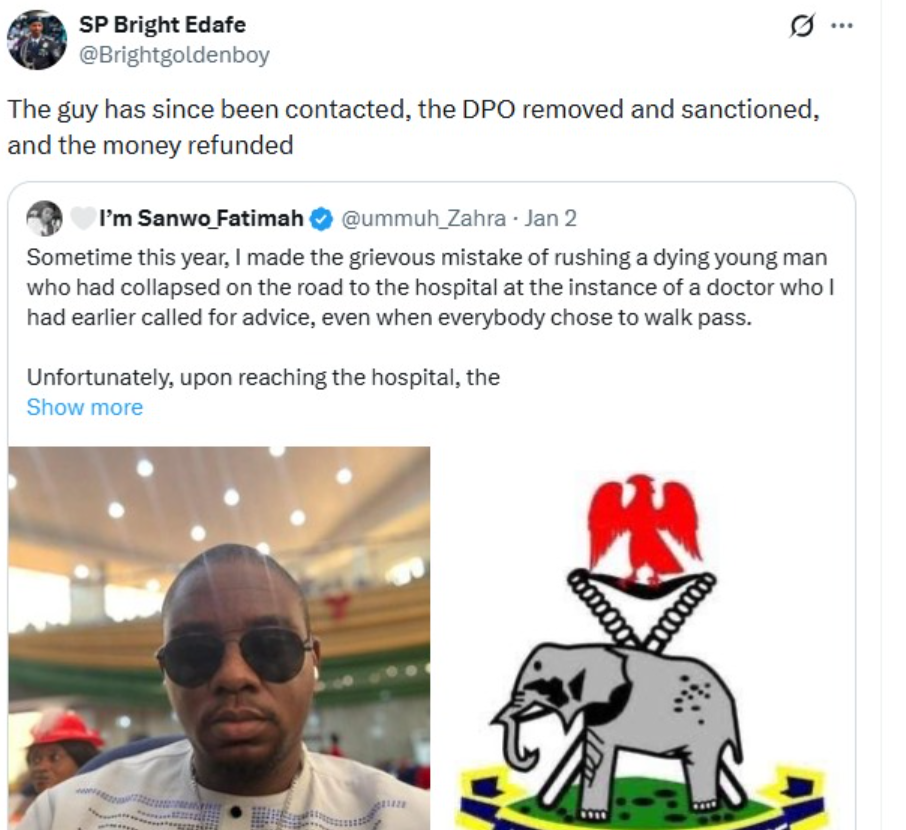906x830 pixels.
Task: Visit the @Brightgoldenboy handle
Action: [x=173, y=55]
